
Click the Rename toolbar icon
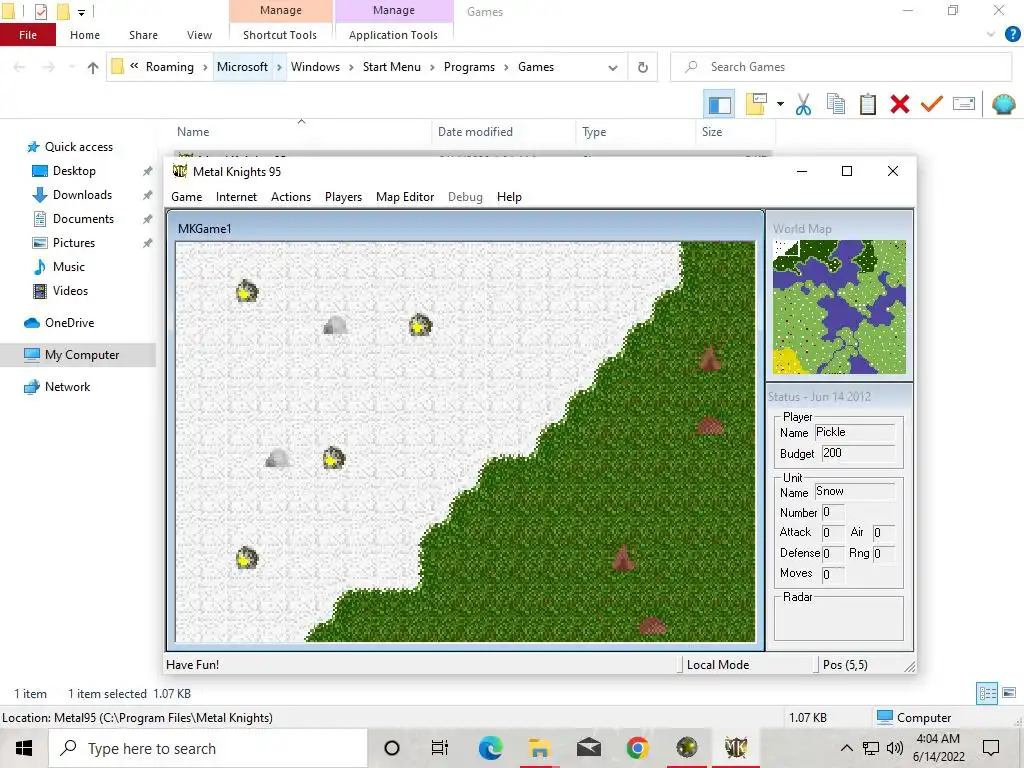pos(964,104)
